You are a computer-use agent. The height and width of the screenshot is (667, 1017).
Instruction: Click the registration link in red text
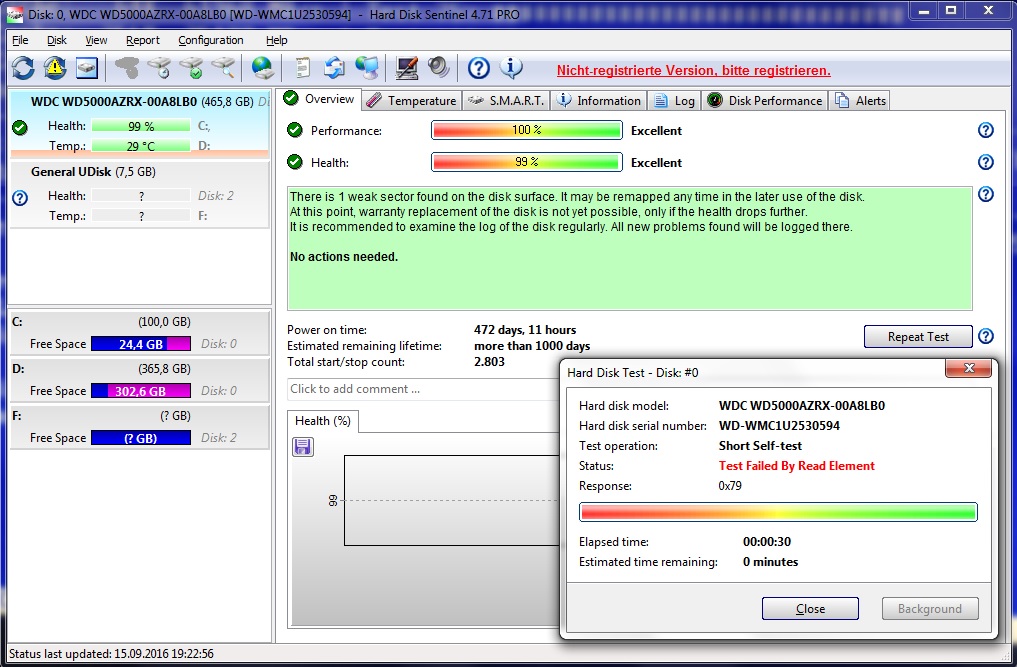(693, 70)
